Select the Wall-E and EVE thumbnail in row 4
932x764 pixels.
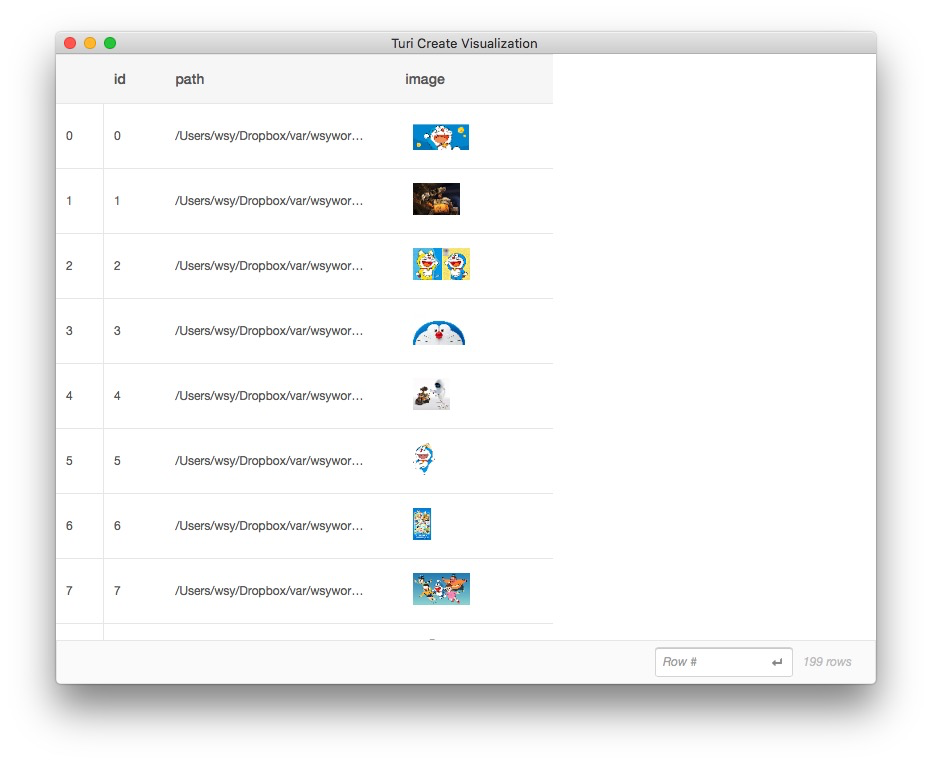(x=431, y=395)
